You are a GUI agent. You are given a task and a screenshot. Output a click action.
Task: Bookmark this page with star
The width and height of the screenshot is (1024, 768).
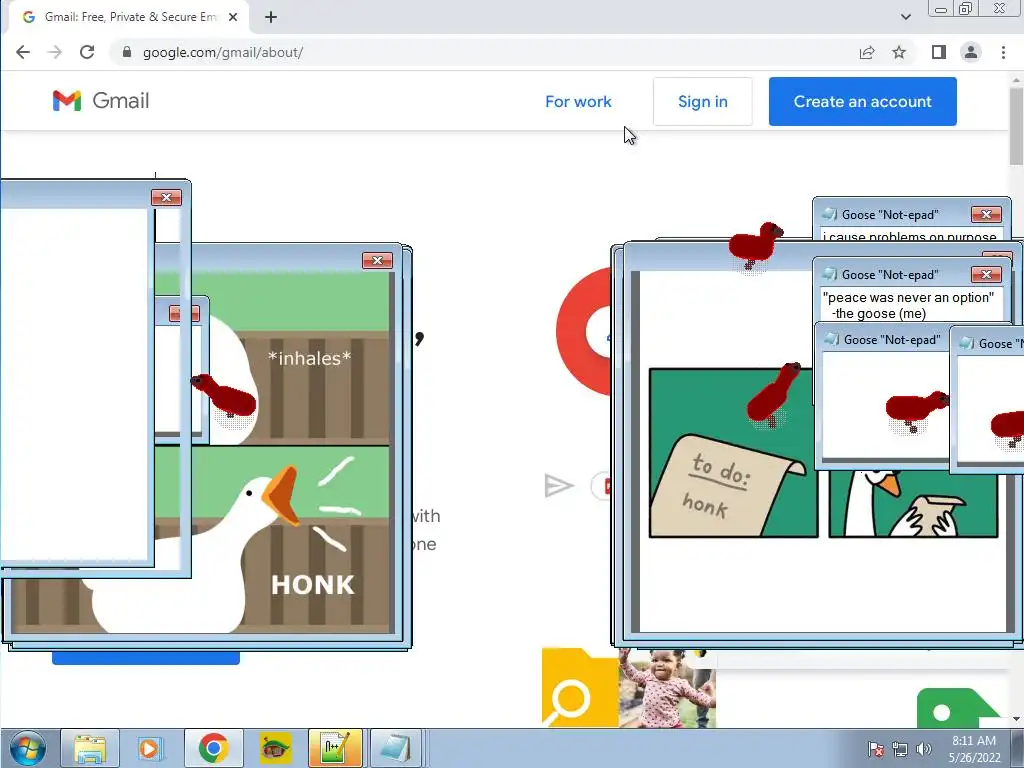[899, 52]
